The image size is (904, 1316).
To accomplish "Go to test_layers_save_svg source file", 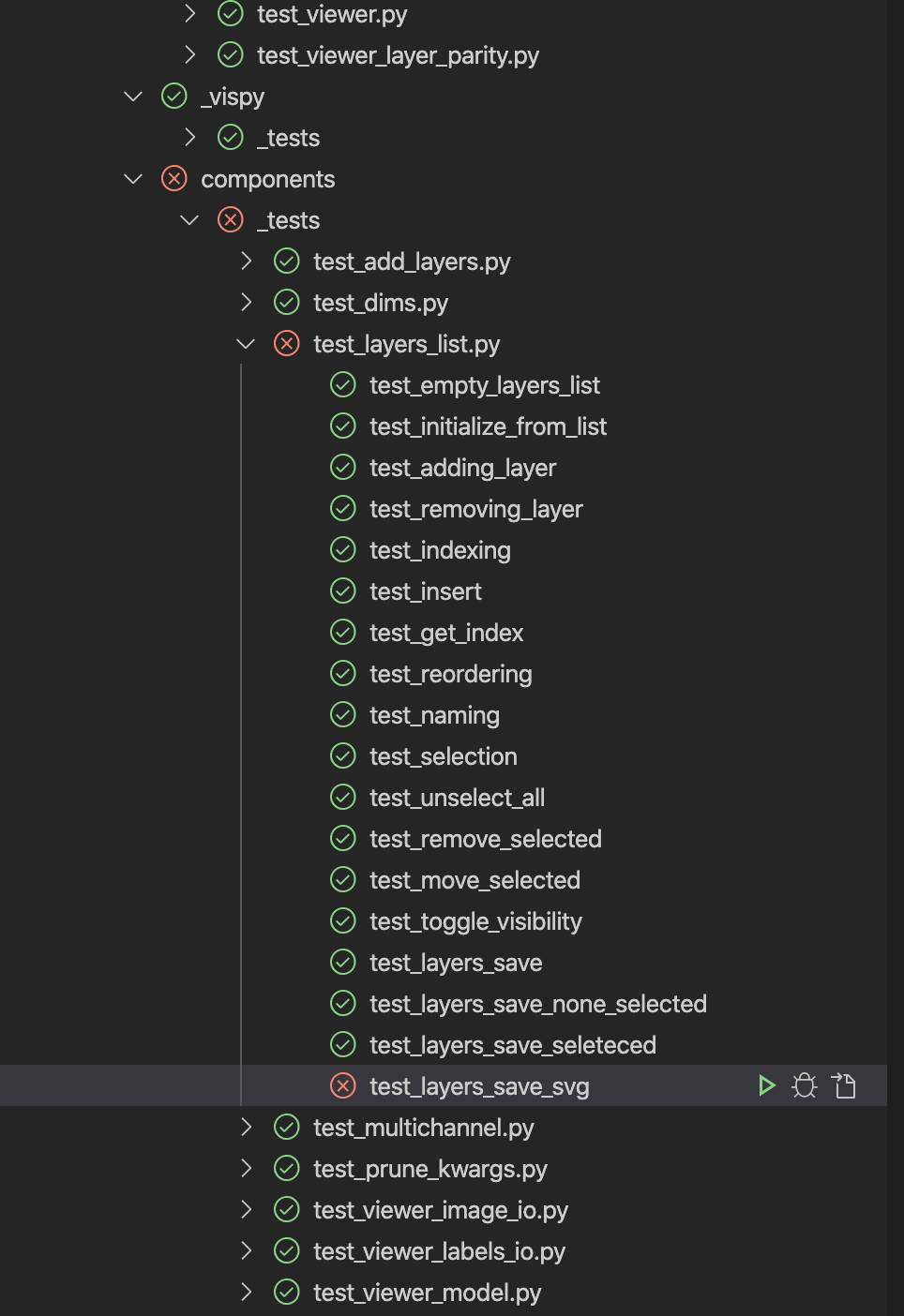I will pyautogui.click(x=843, y=1085).
